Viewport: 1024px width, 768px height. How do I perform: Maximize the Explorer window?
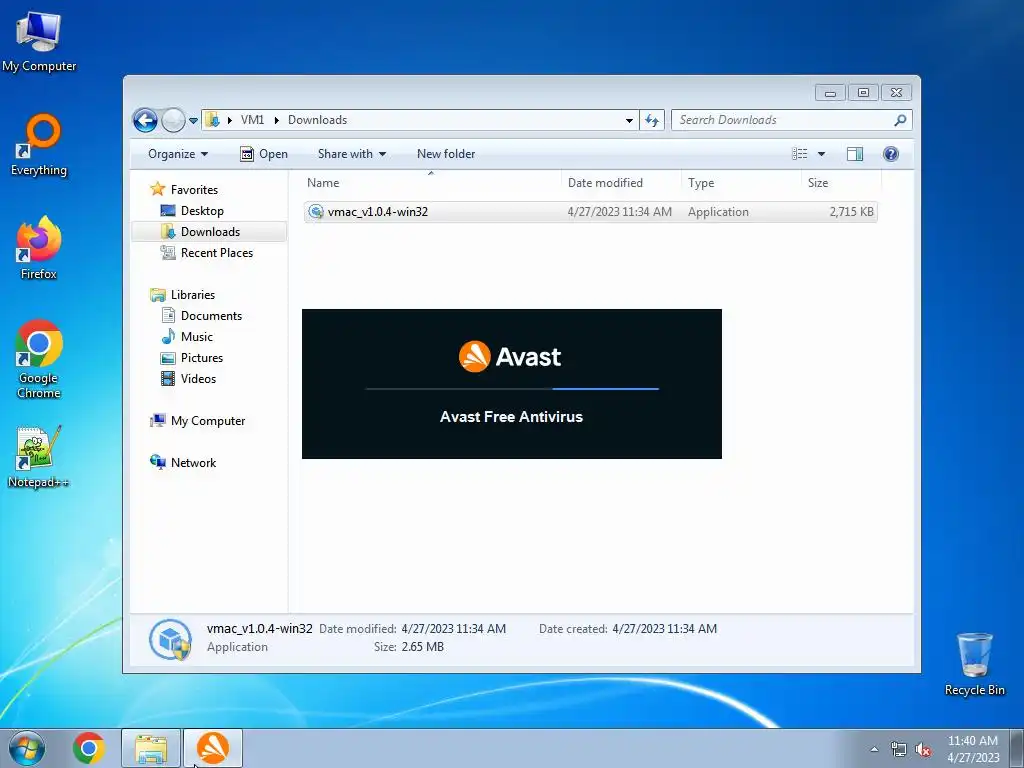(x=863, y=93)
